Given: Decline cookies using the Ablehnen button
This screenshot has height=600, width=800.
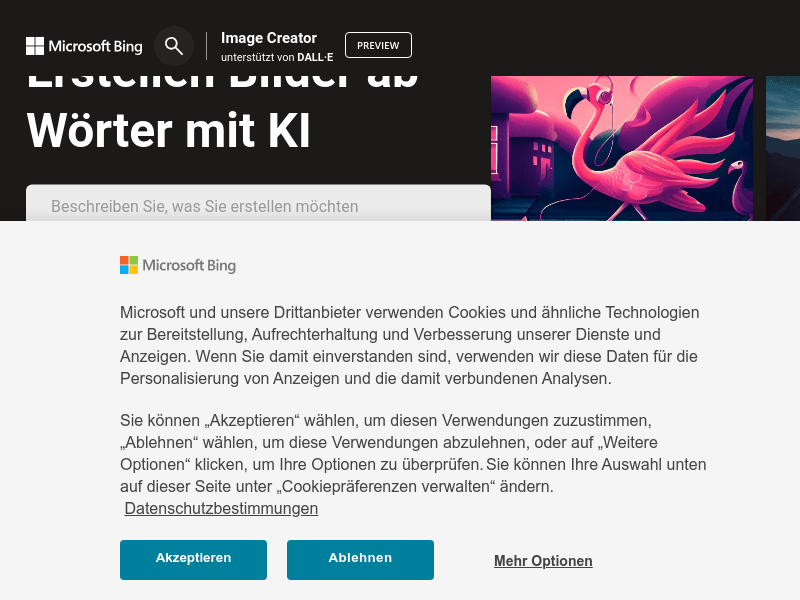Looking at the screenshot, I should pos(360,559).
